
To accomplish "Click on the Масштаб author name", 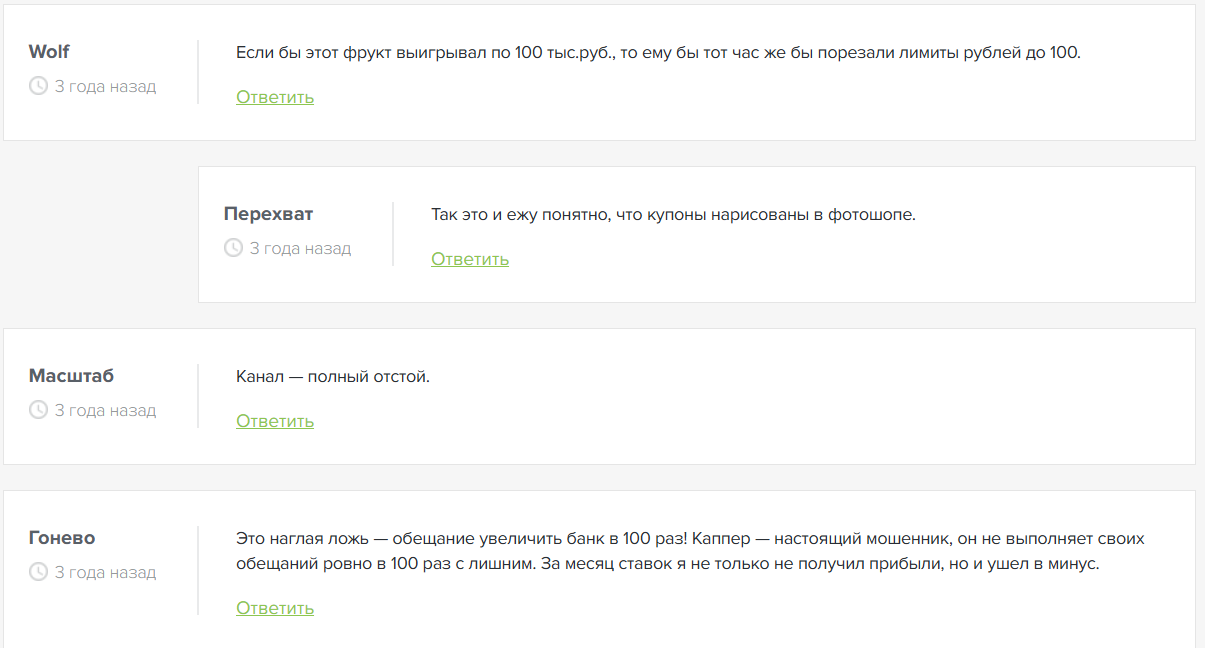I will 71,376.
